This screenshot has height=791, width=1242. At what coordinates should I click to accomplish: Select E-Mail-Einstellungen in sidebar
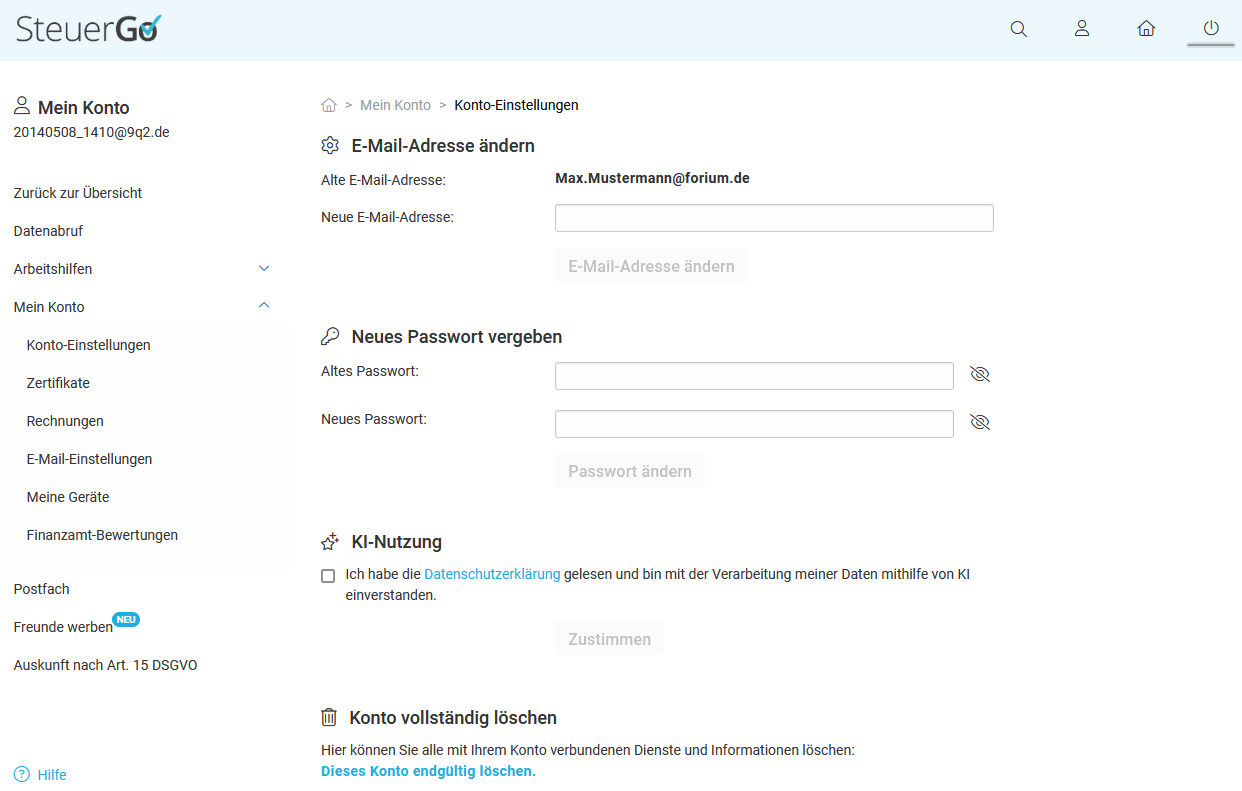(x=89, y=459)
